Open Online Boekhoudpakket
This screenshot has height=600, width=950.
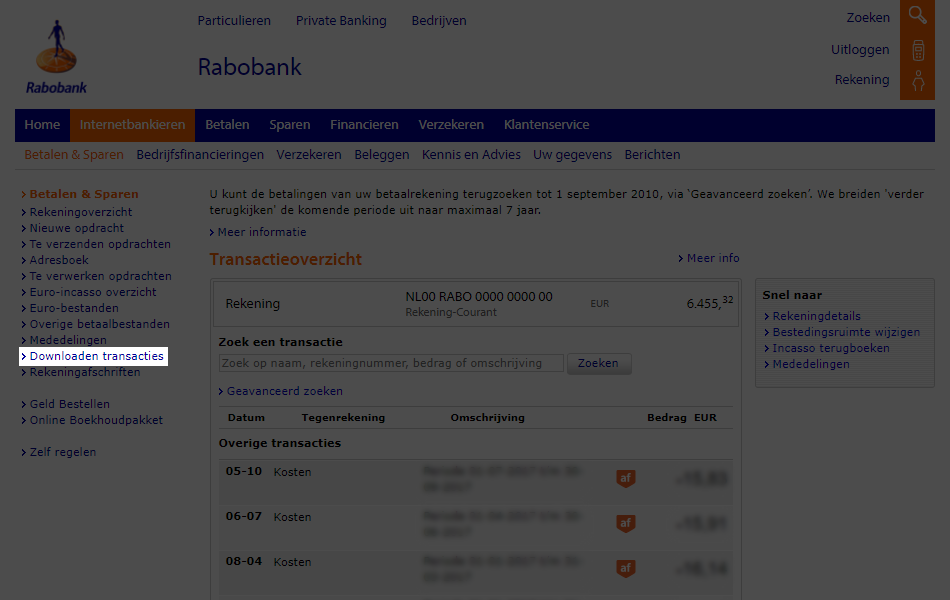tap(96, 420)
